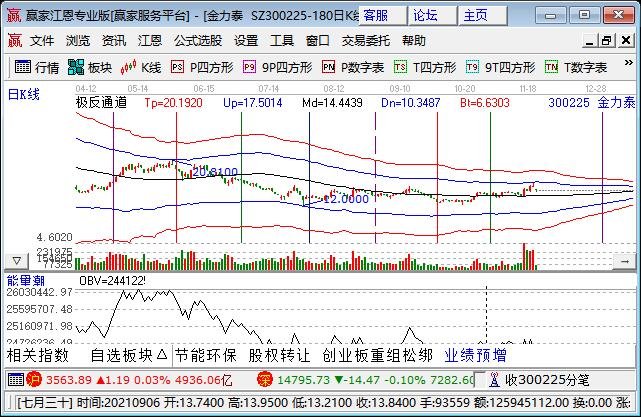Click the OBV=244122 readout

pyautogui.click(x=112, y=280)
